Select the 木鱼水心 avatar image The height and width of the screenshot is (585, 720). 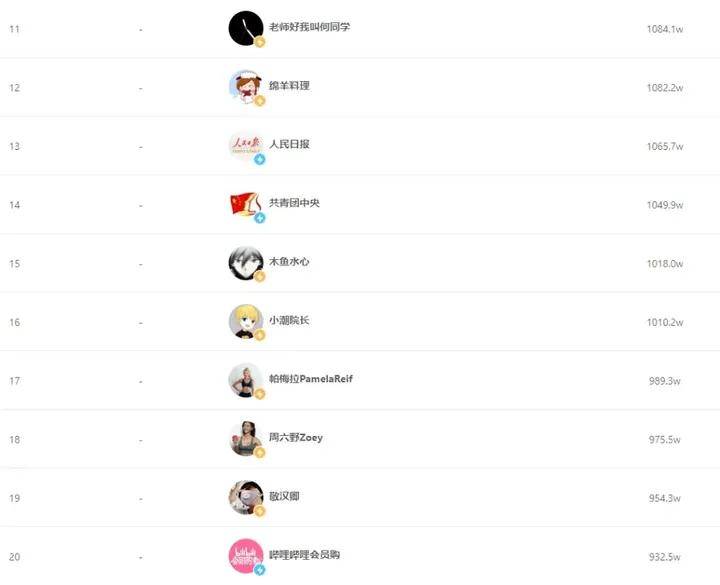[x=246, y=264]
